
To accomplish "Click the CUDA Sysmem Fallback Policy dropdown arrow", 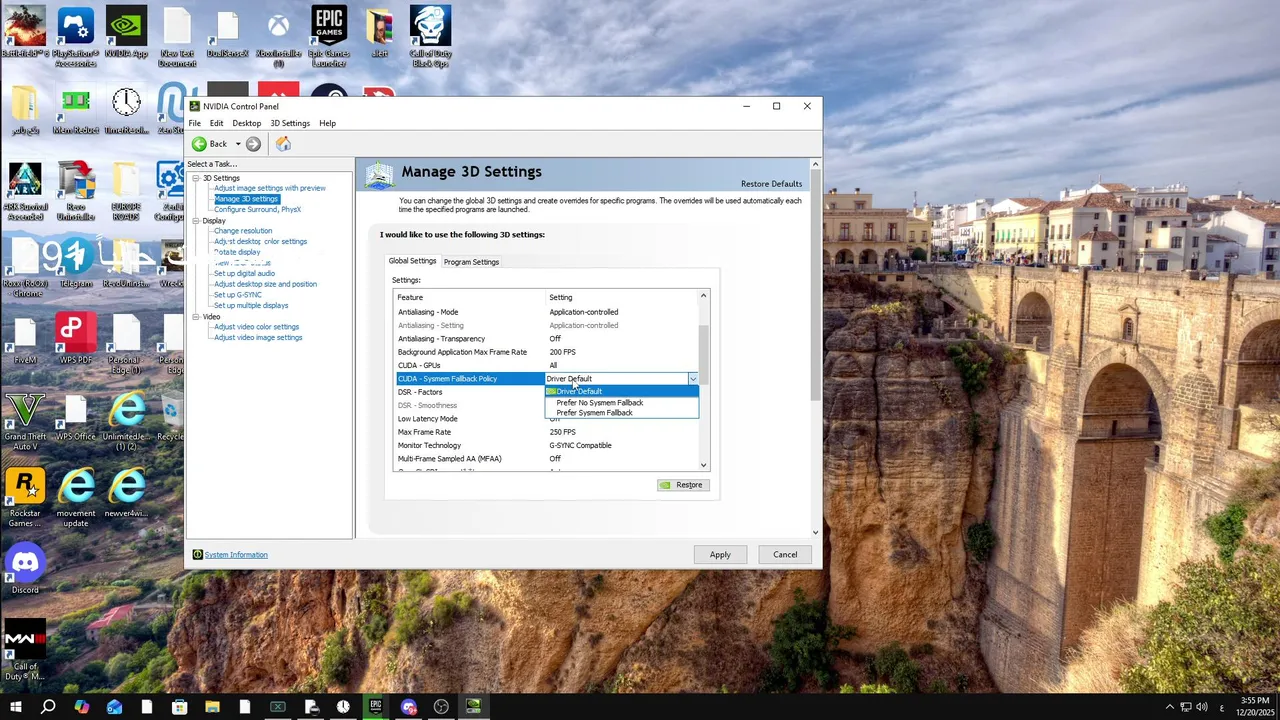I will [692, 379].
